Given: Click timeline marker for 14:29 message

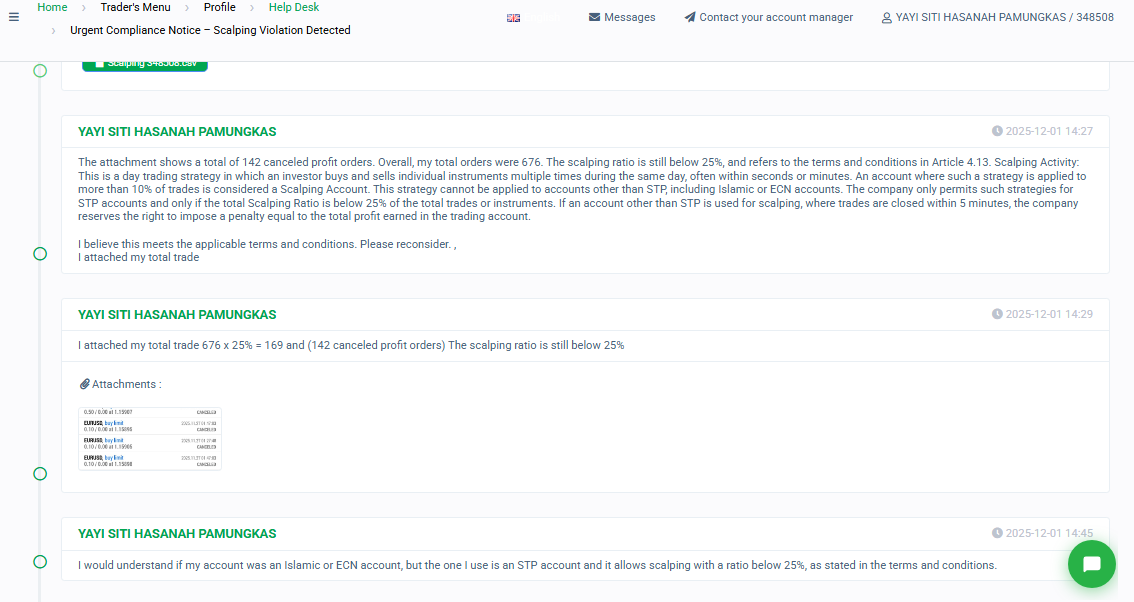Looking at the screenshot, I should (x=40, y=474).
